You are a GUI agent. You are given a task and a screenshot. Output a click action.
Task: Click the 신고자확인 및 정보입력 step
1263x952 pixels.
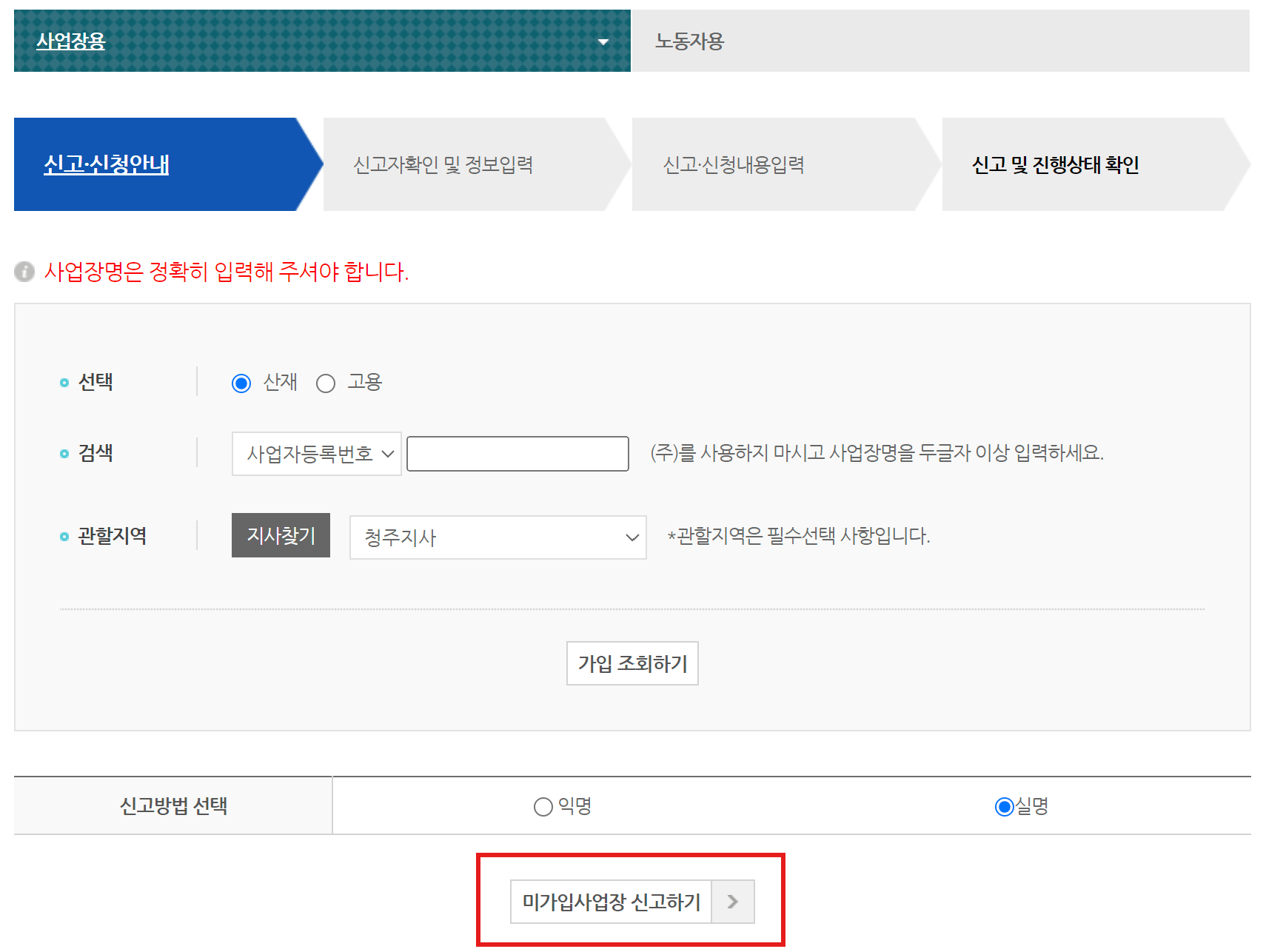tap(445, 164)
